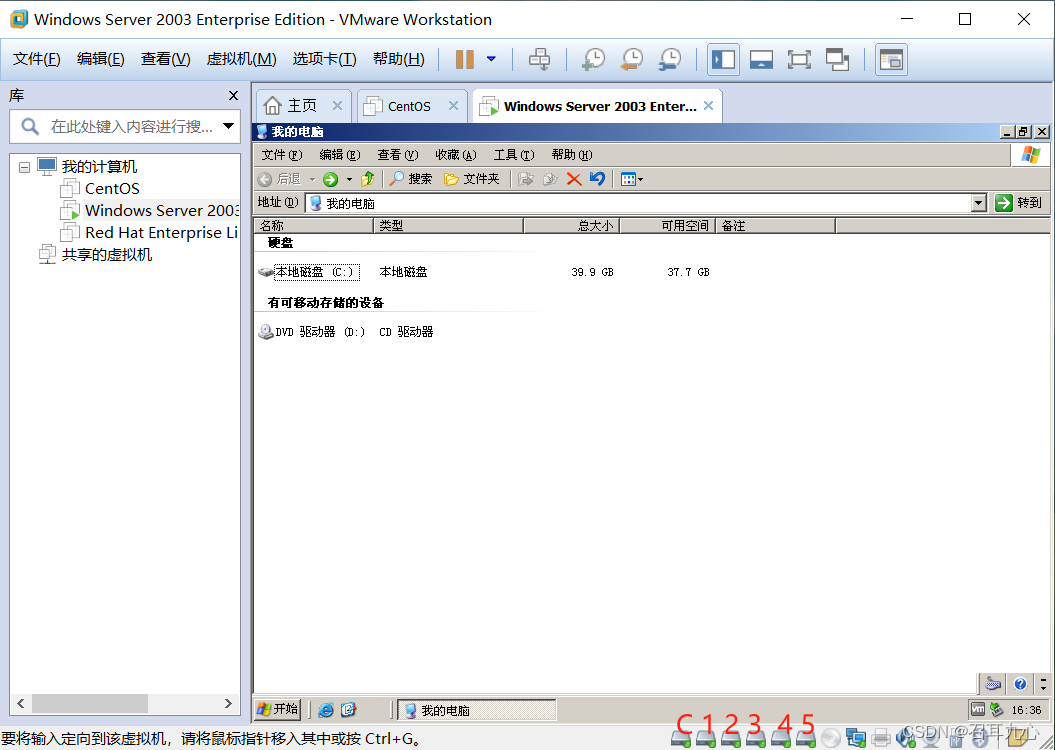Image resolution: width=1055 pixels, height=750 pixels.
Task: Go up one folder level
Action: tap(367, 179)
